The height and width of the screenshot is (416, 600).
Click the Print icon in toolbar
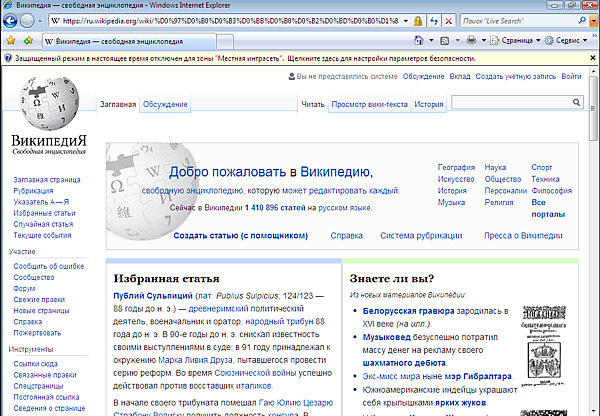pyautogui.click(x=471, y=40)
